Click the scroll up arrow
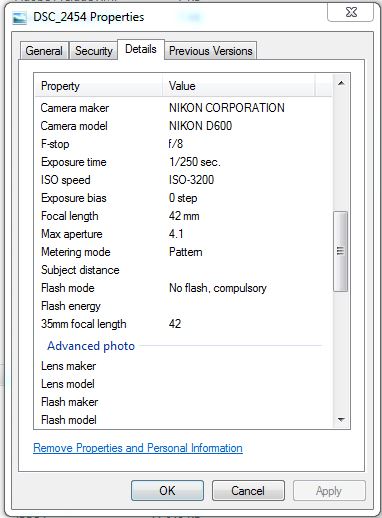Image resolution: width=382 pixels, height=518 pixels. 341,83
